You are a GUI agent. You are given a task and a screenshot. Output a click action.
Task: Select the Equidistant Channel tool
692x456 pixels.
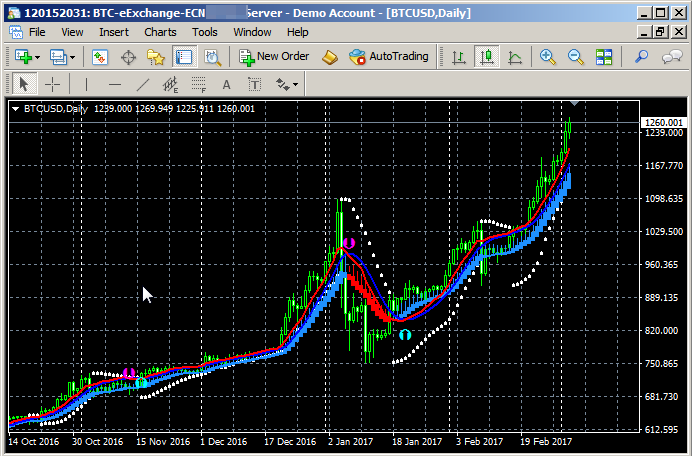click(x=171, y=84)
